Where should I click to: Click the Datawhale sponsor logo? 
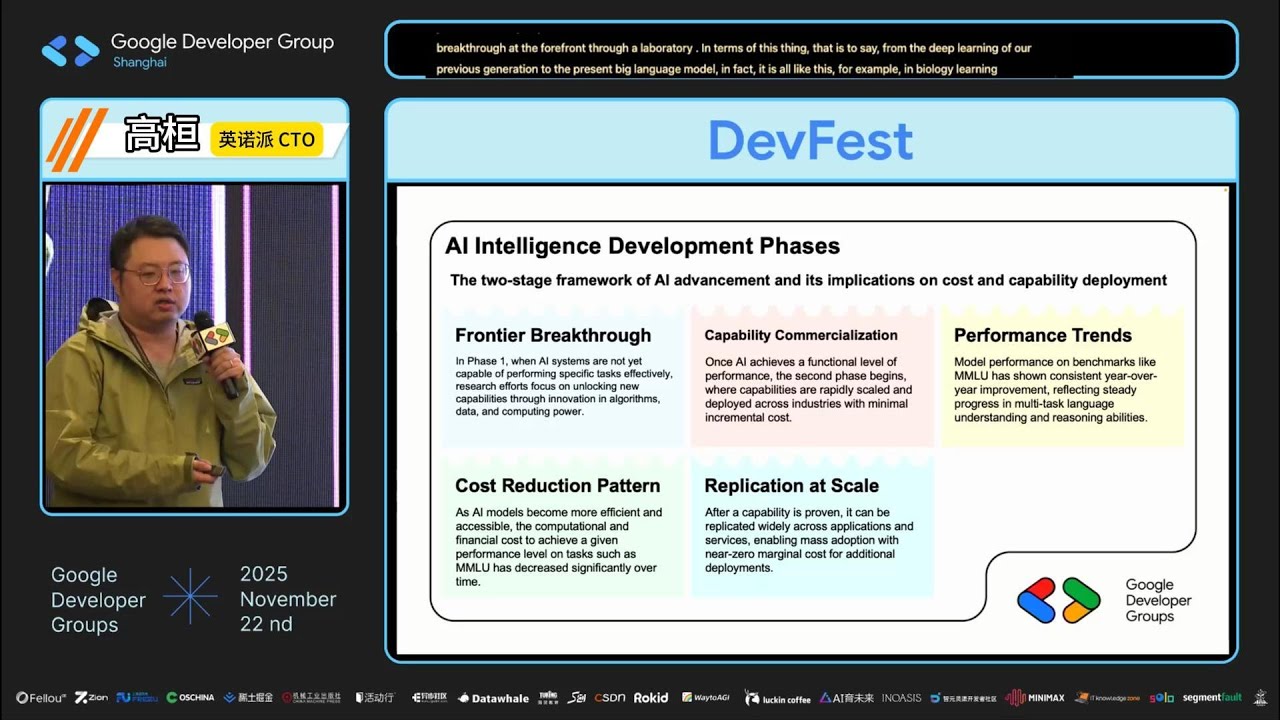493,698
